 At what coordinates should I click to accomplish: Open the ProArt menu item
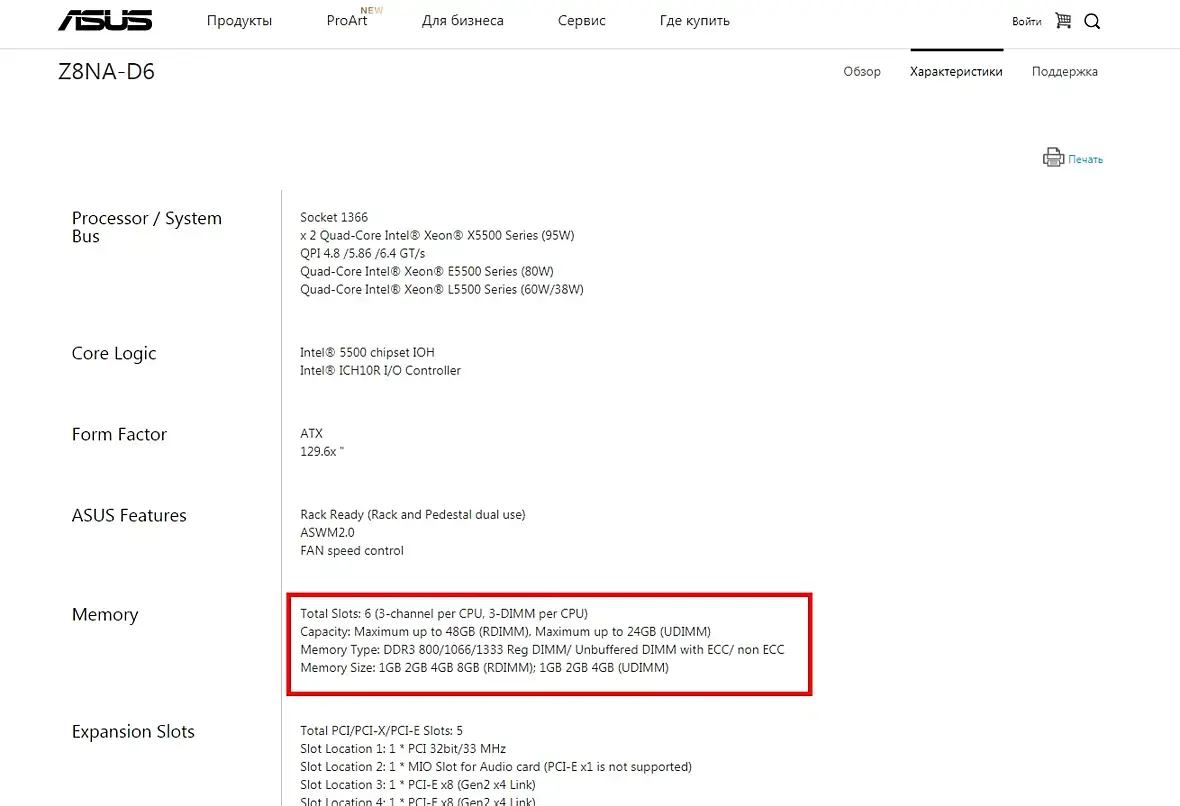tap(347, 20)
